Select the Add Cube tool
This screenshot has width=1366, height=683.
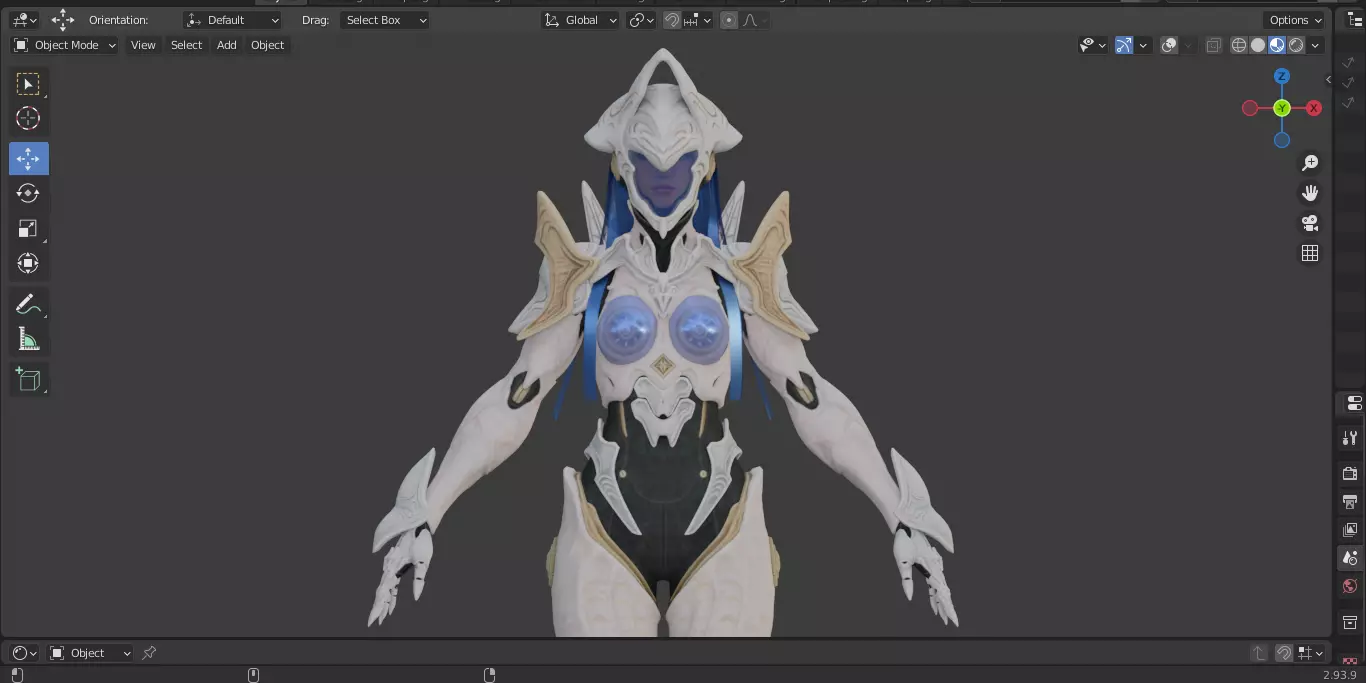point(28,380)
